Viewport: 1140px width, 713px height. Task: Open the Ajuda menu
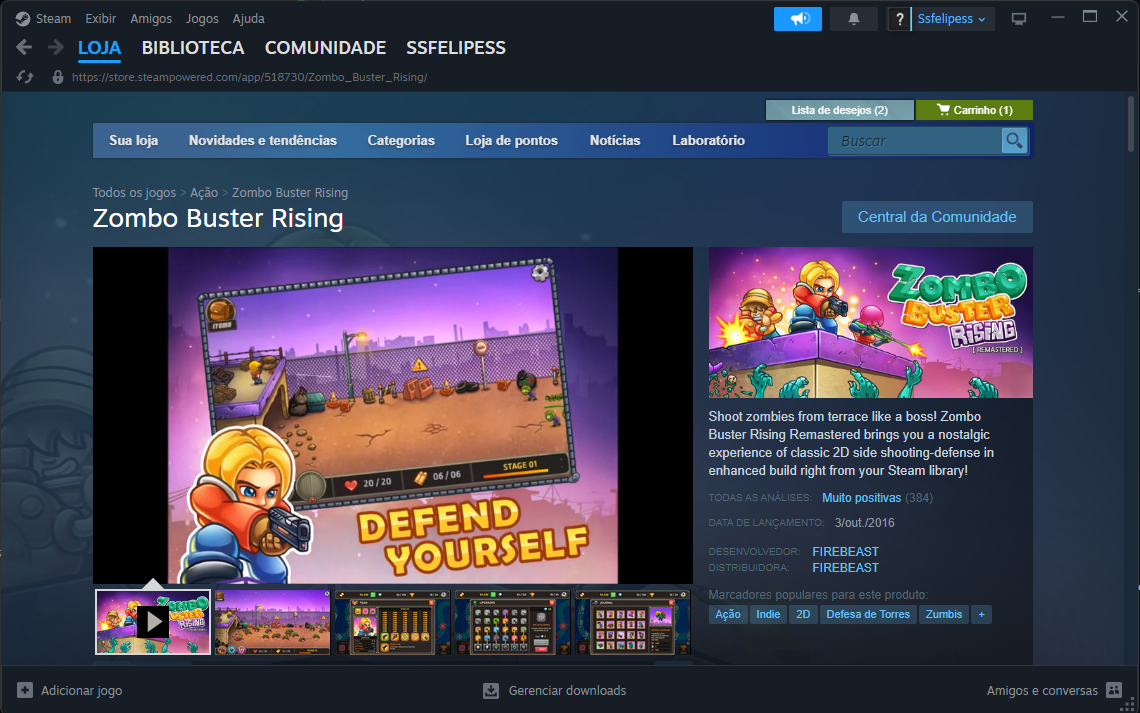(249, 19)
